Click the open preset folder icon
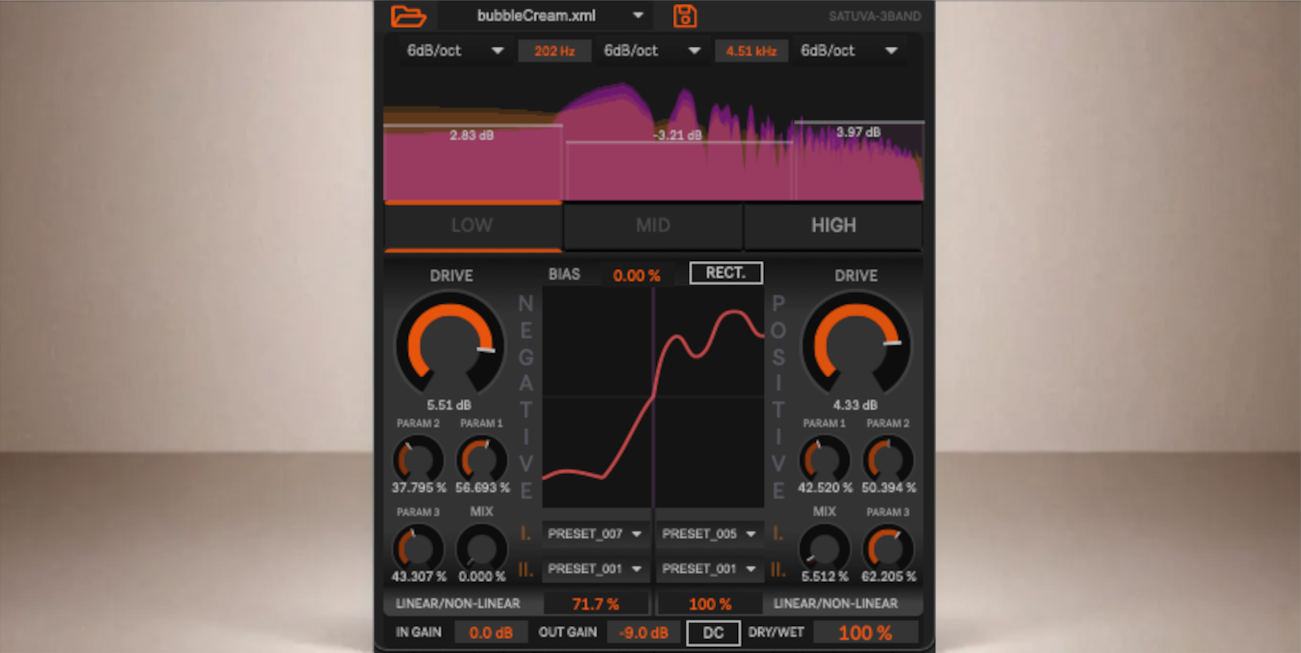 tap(408, 15)
